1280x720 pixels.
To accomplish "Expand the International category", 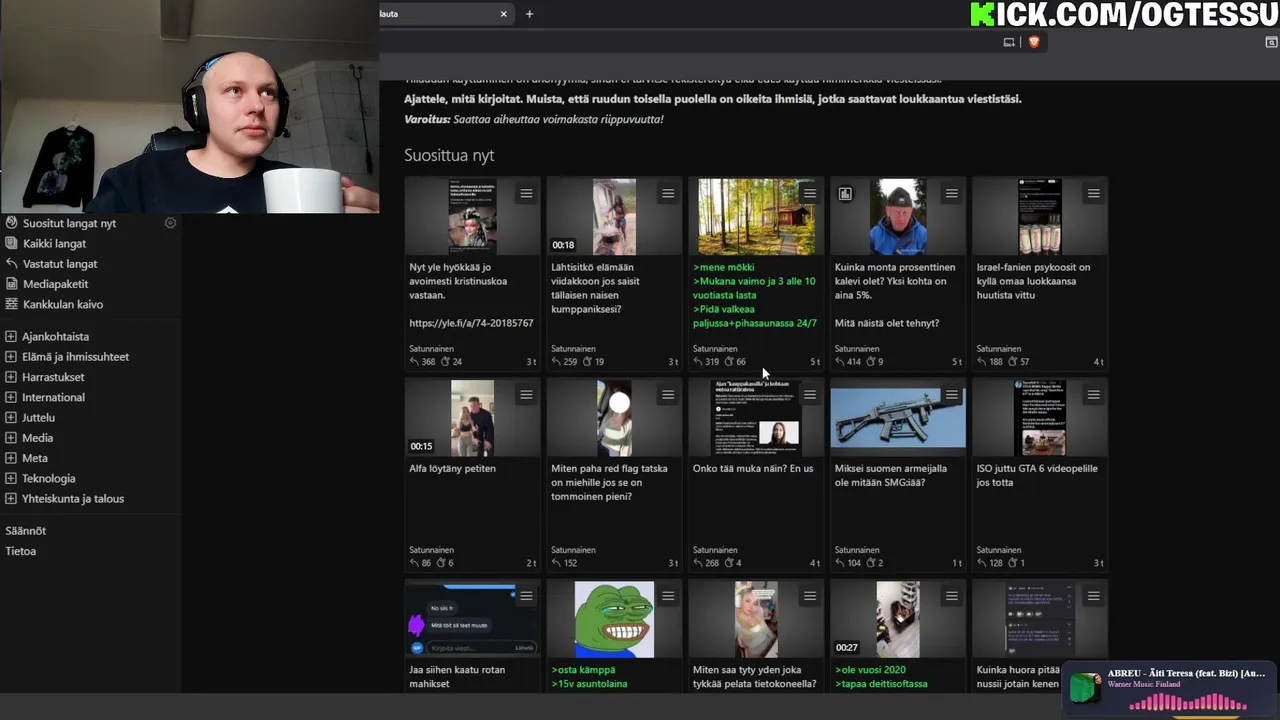I will click(11, 397).
